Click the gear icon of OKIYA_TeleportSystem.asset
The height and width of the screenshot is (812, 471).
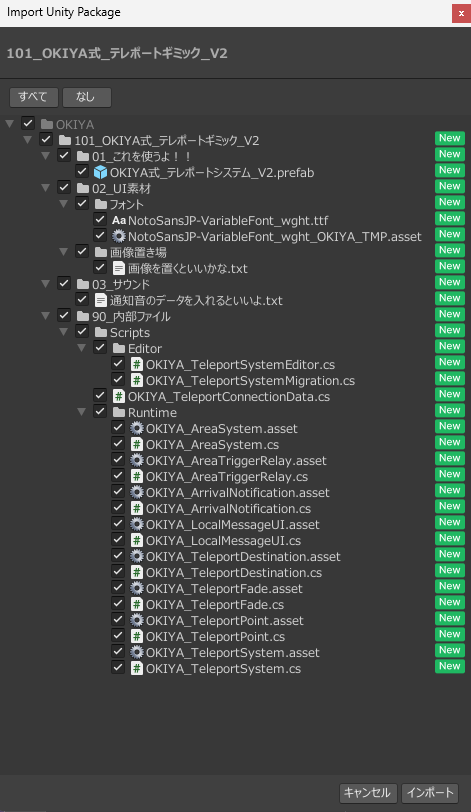click(x=136, y=653)
